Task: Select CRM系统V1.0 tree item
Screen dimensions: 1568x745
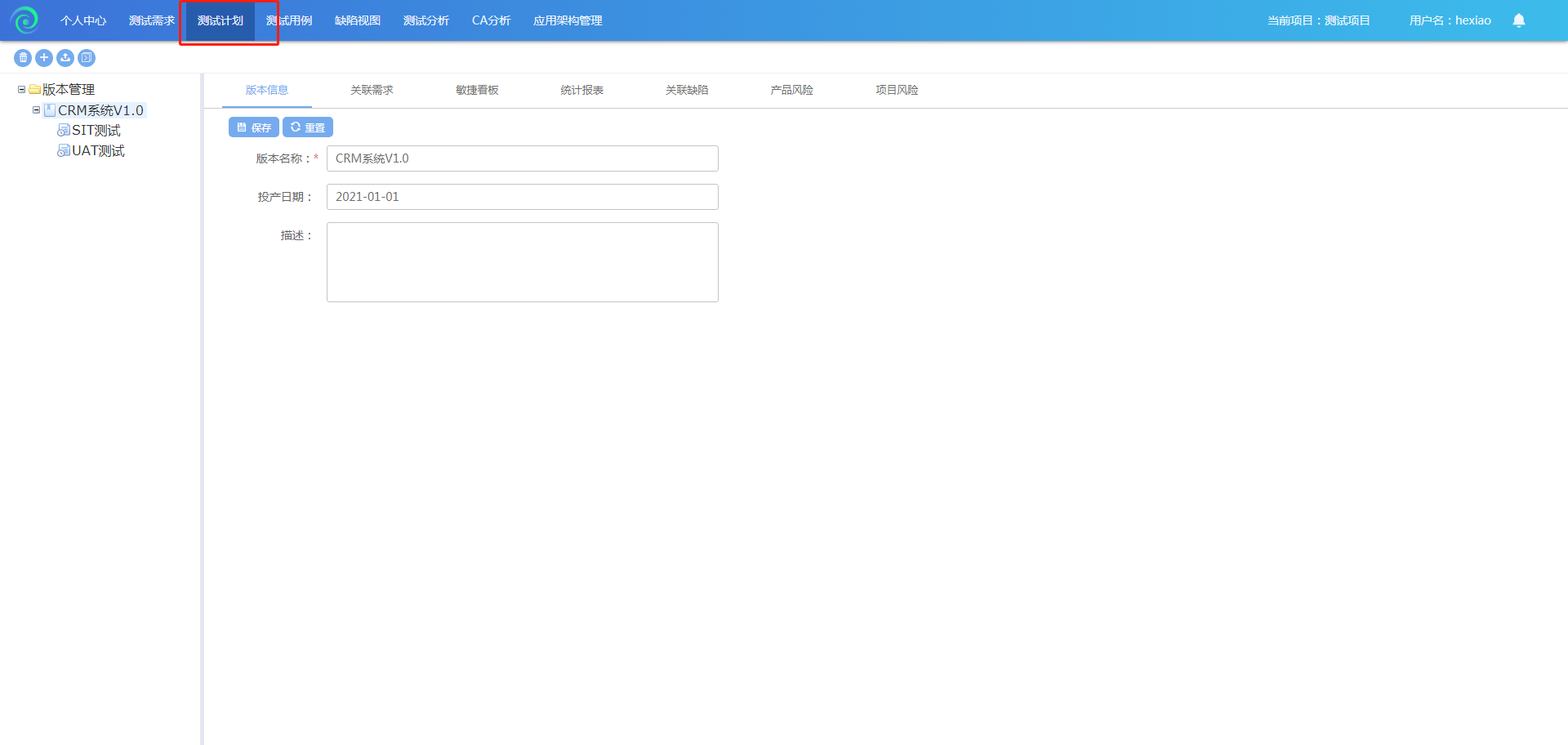Action: 100,110
